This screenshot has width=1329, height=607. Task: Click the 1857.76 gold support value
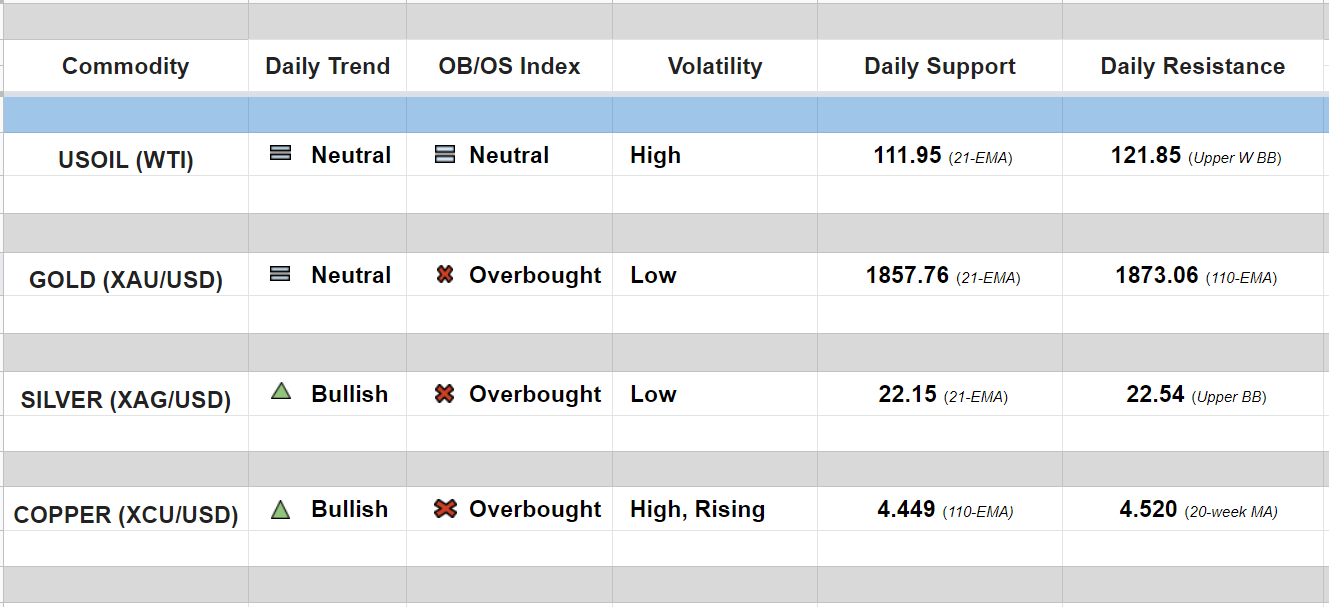tap(907, 275)
